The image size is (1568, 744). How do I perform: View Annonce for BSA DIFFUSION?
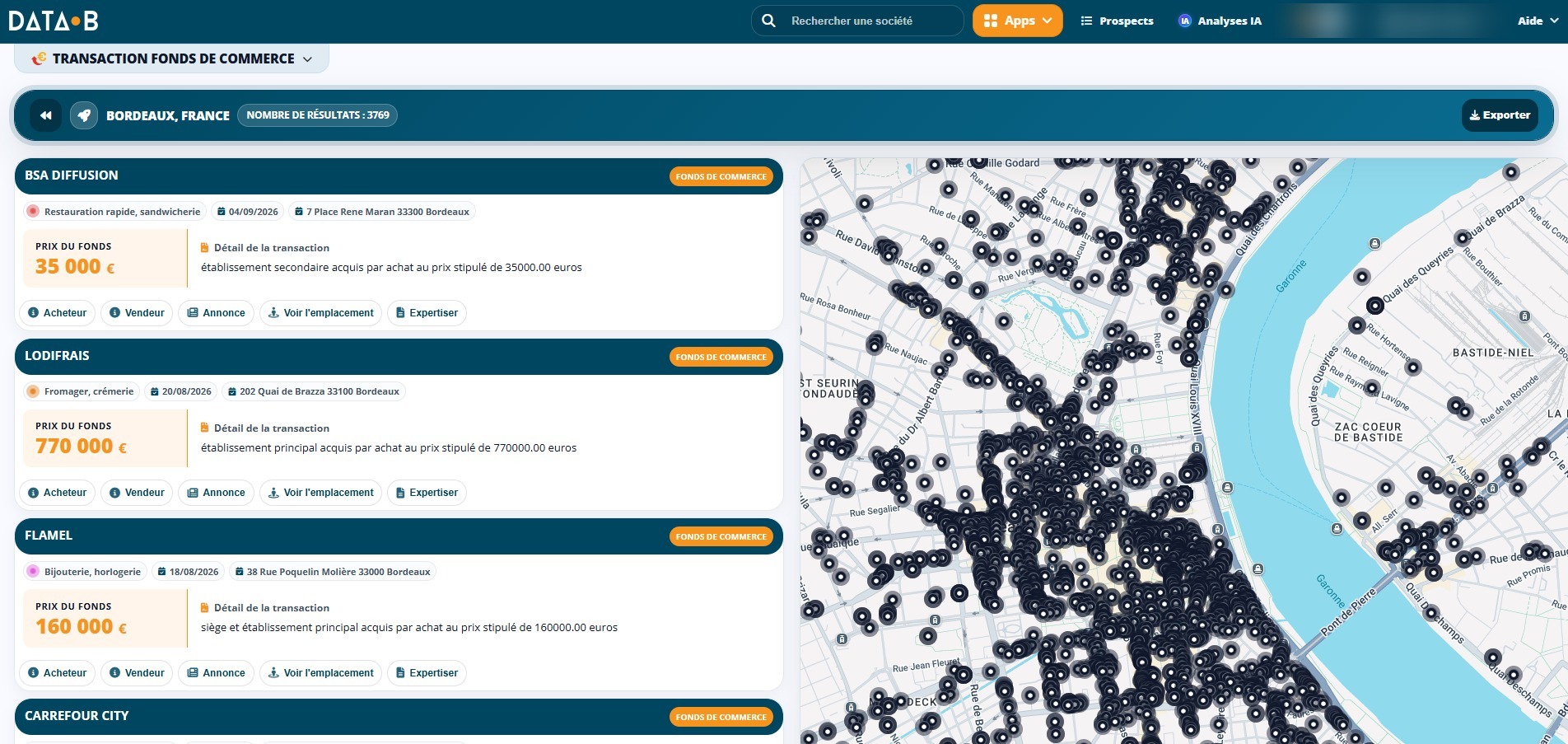click(216, 313)
